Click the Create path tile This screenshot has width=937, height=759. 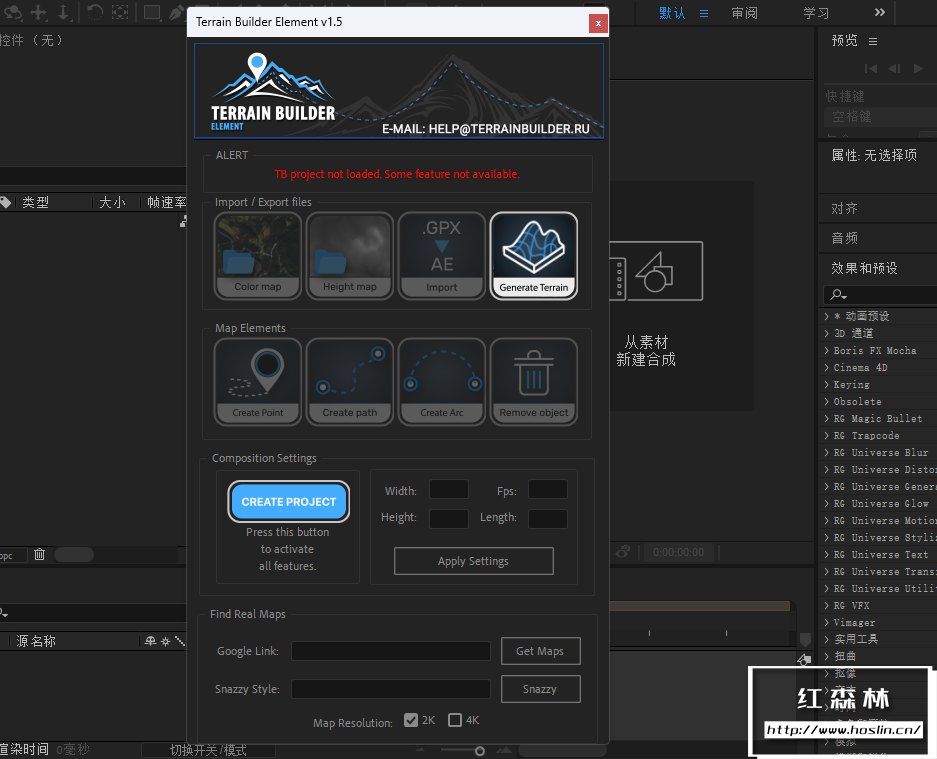[350, 381]
